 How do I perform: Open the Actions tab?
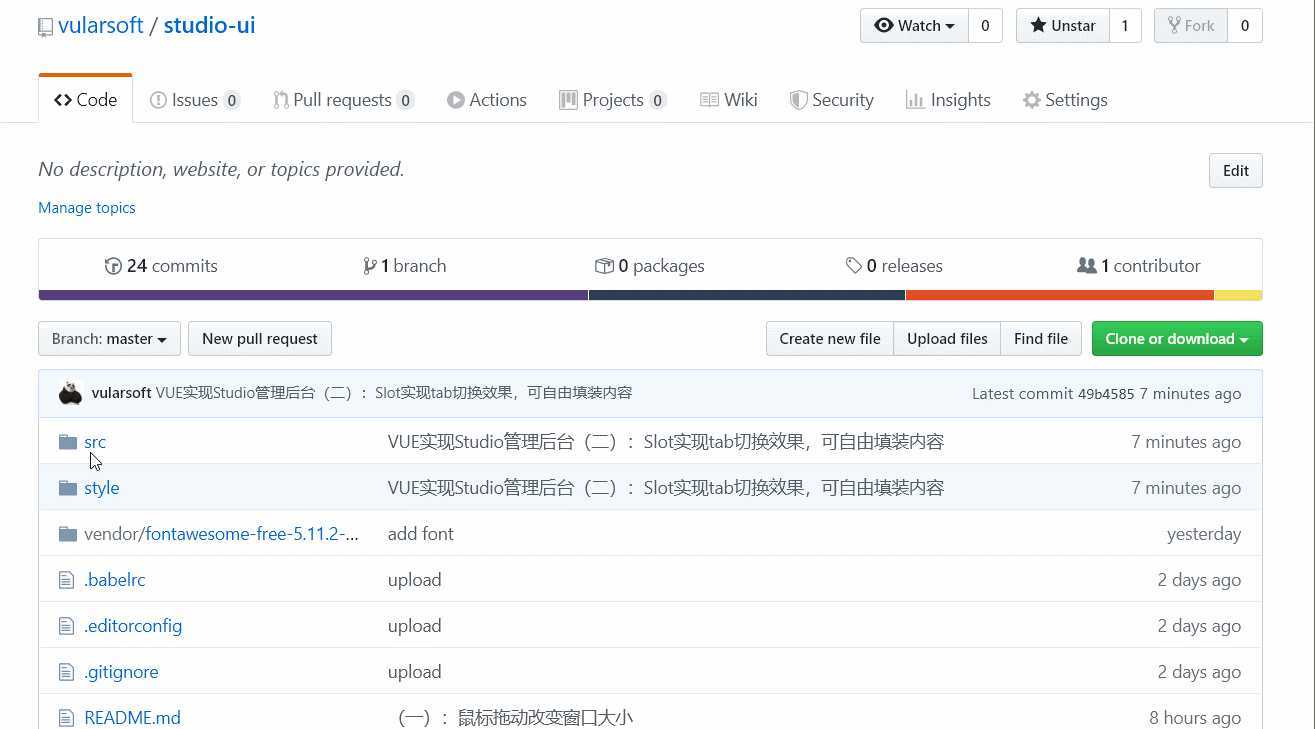tap(487, 100)
